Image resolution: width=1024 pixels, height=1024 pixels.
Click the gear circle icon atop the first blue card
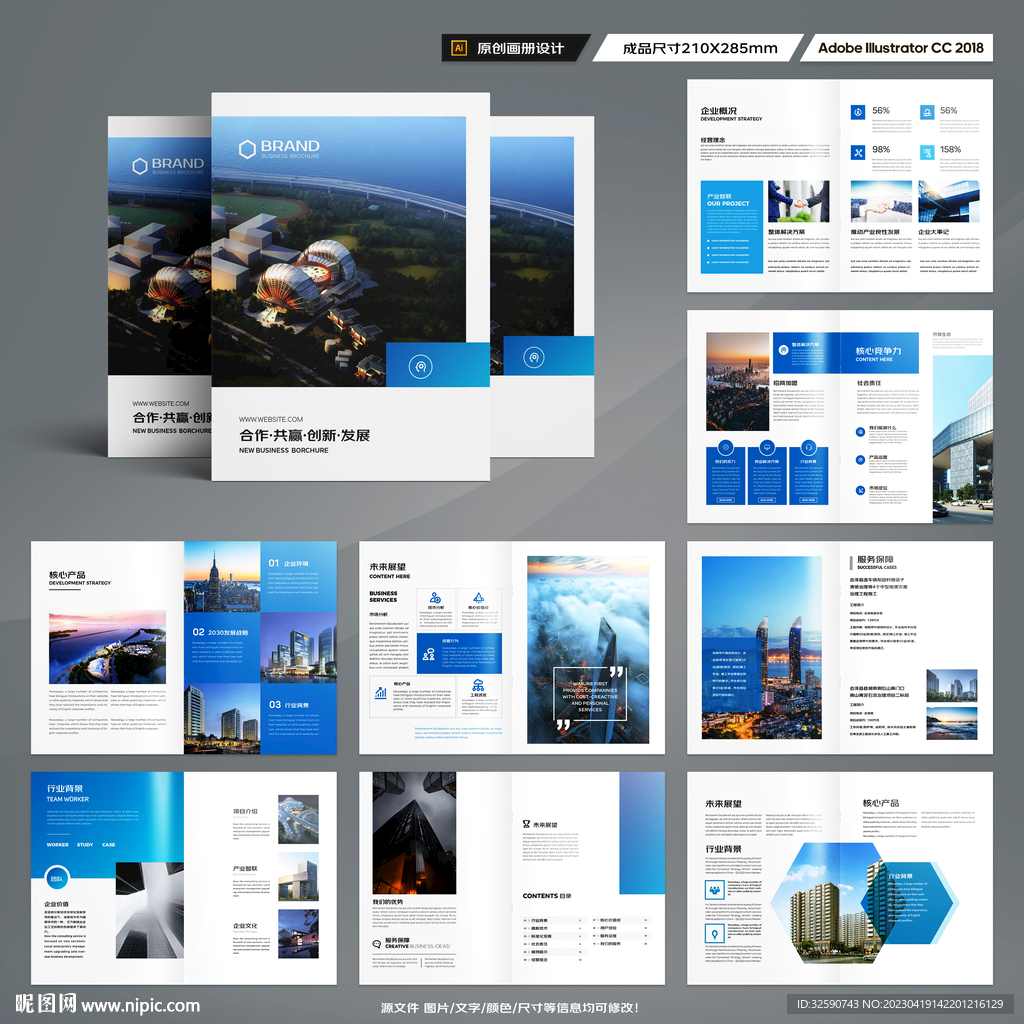(x=726, y=447)
